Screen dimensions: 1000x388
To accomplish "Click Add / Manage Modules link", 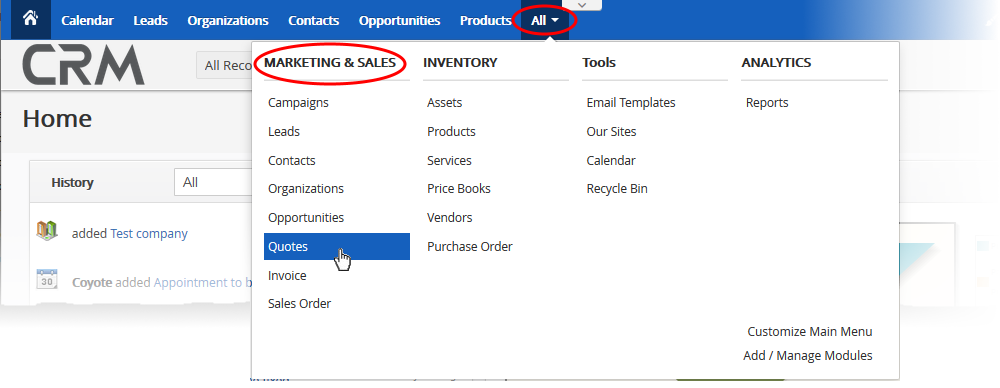I will [808, 355].
